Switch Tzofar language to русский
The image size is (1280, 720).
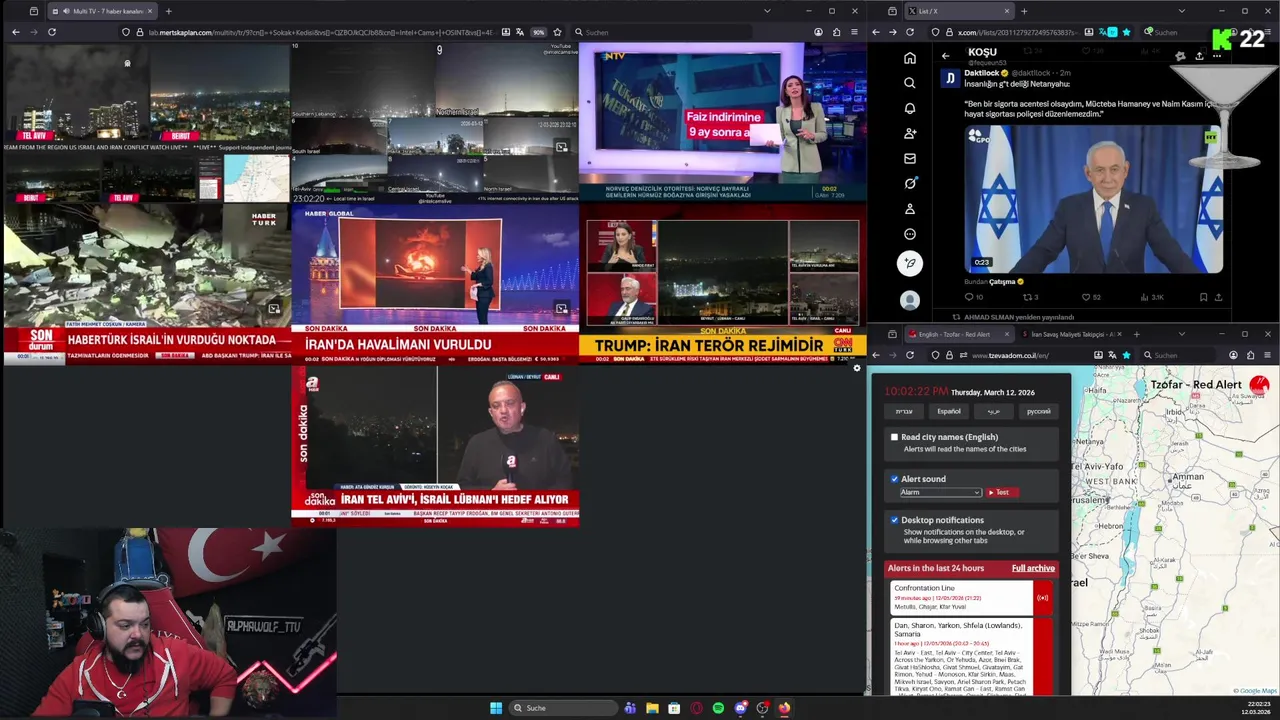pos(1038,411)
